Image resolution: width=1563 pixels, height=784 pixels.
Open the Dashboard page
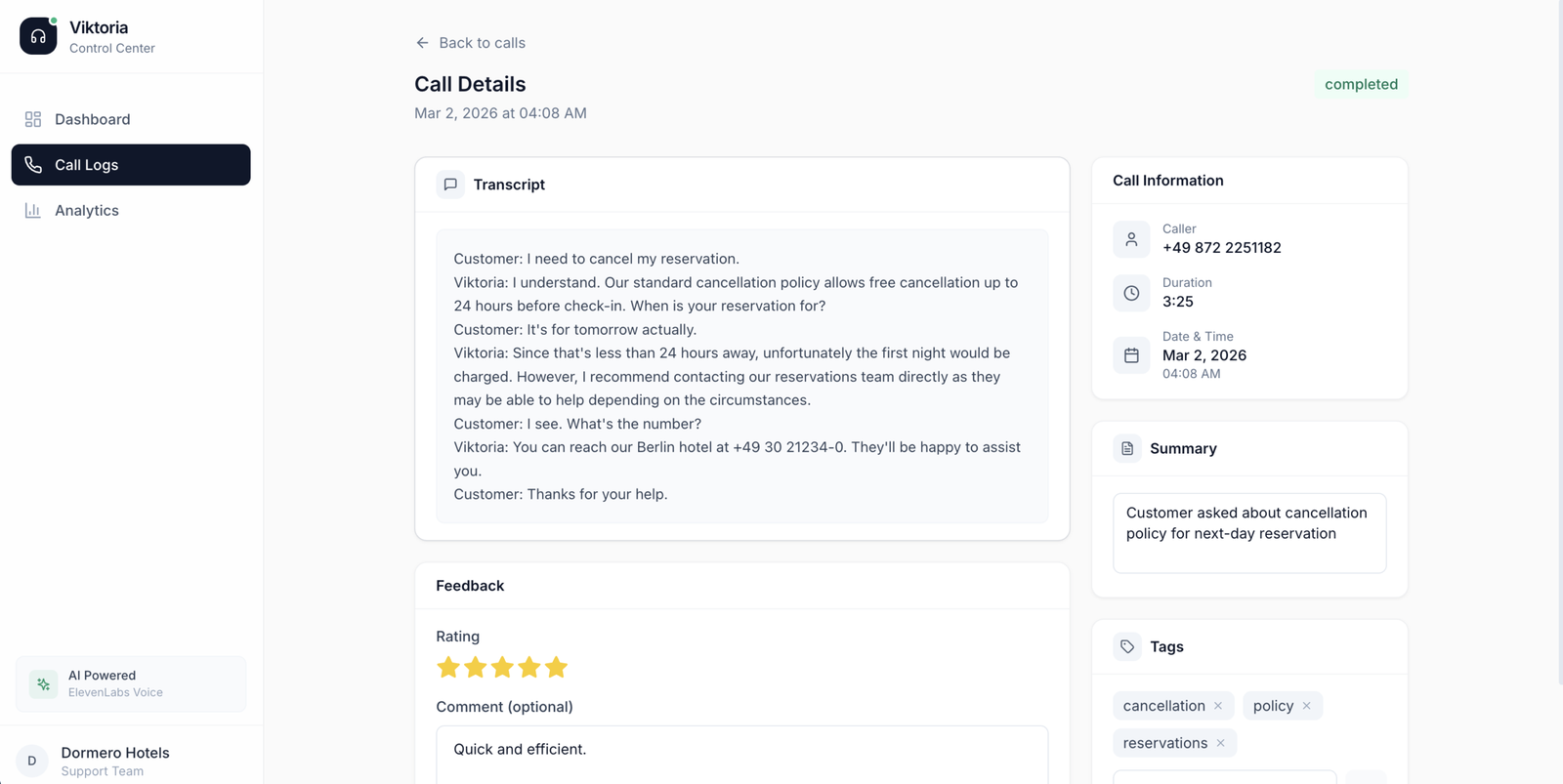(x=92, y=119)
